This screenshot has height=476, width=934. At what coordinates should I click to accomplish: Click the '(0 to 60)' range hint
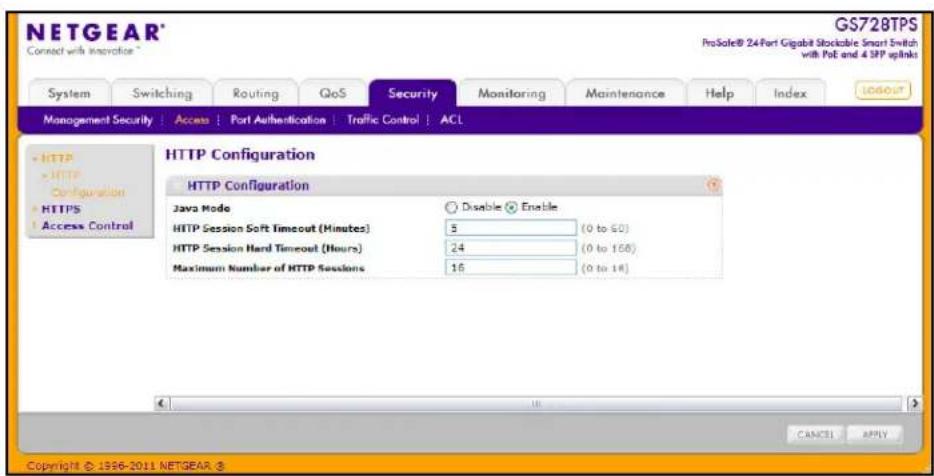(605, 228)
